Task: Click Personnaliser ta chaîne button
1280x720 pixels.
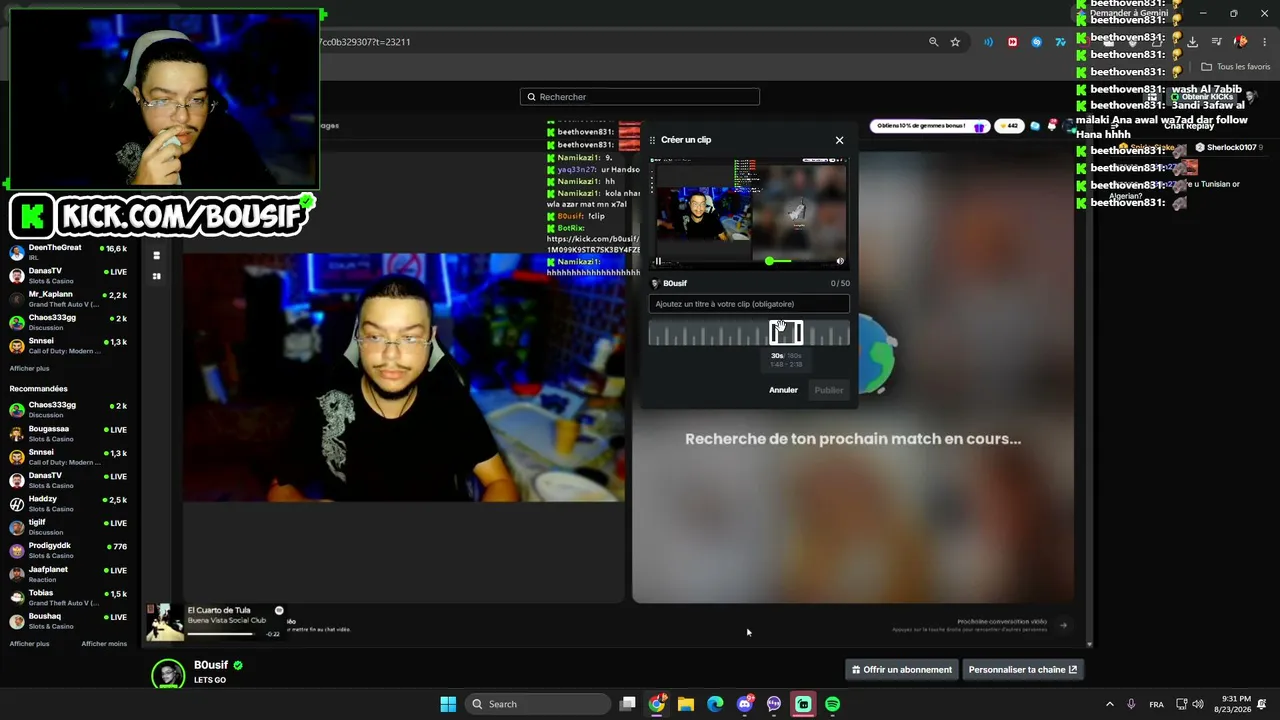Action: click(1022, 670)
